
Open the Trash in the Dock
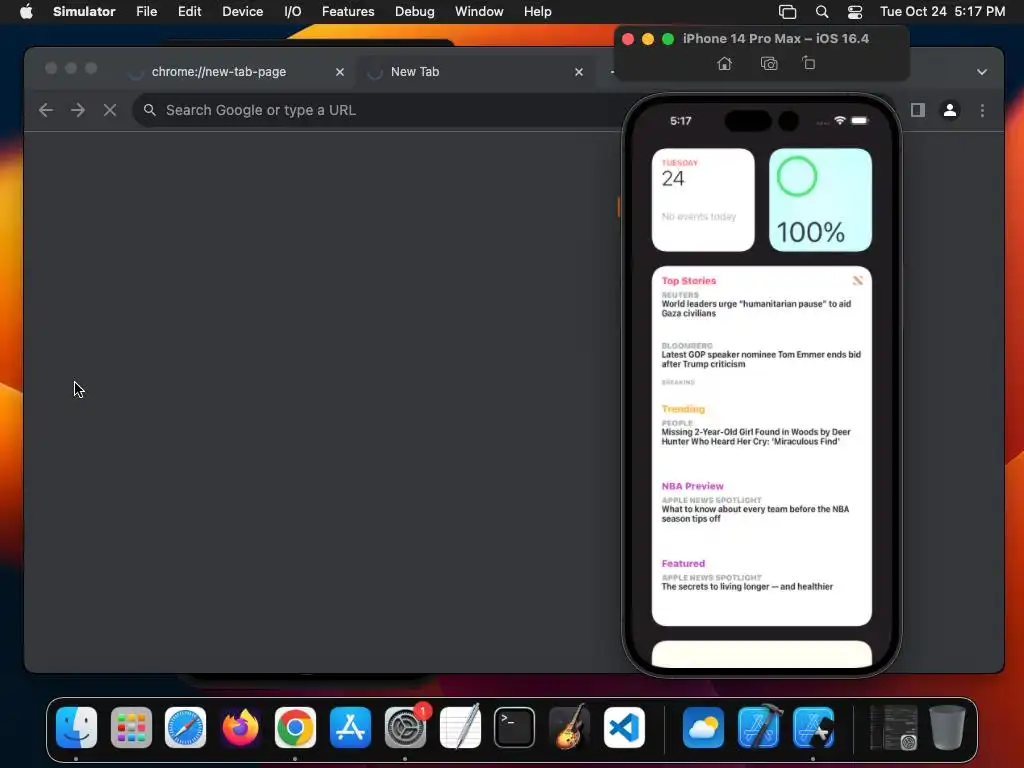coord(948,728)
